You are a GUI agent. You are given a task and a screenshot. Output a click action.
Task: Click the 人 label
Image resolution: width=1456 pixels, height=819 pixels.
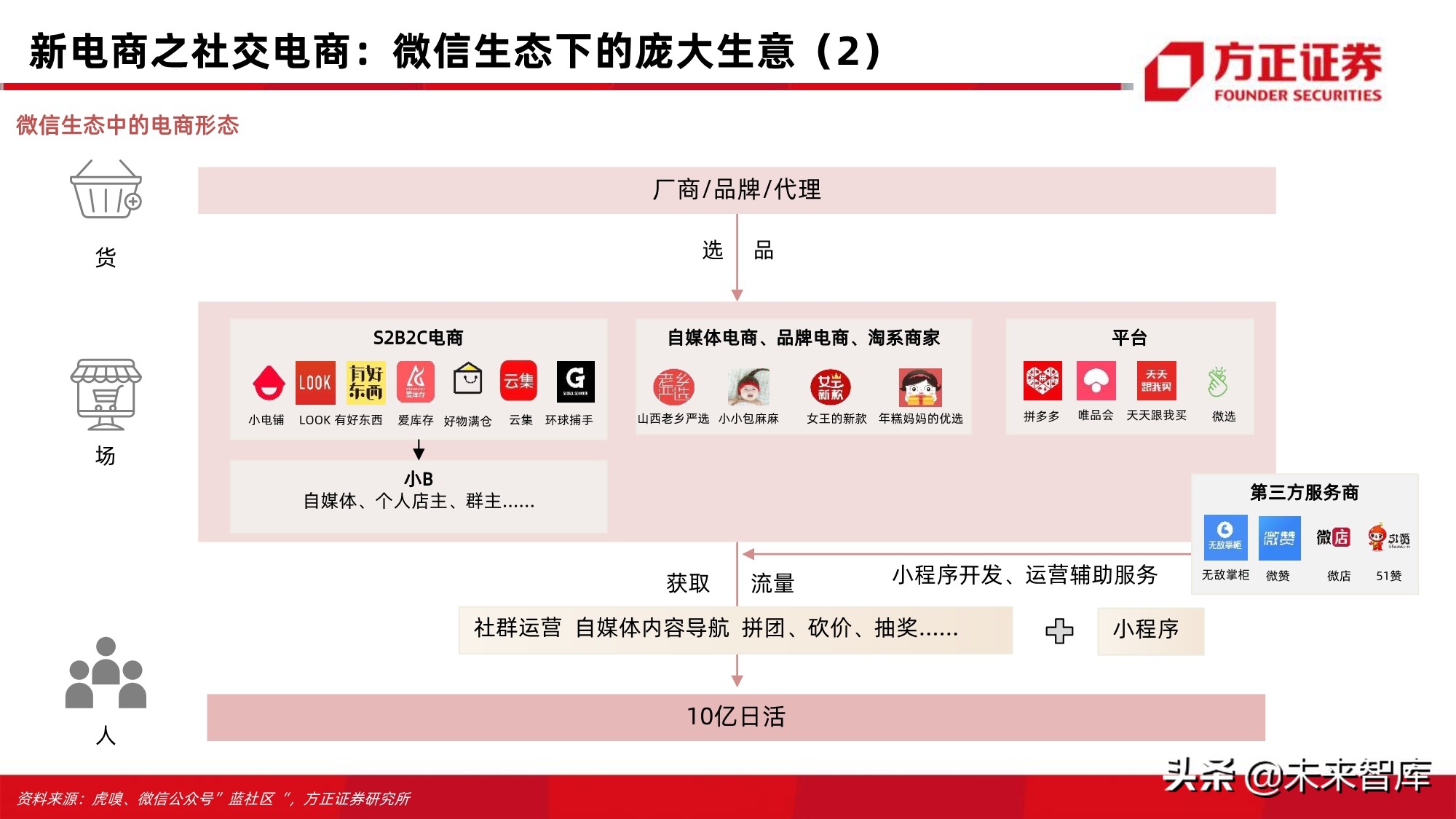click(x=106, y=735)
